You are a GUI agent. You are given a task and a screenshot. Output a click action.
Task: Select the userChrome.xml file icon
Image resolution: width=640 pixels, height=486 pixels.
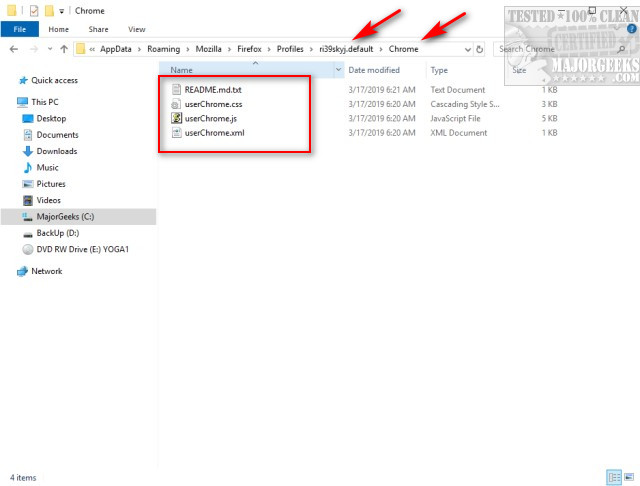pyautogui.click(x=176, y=133)
